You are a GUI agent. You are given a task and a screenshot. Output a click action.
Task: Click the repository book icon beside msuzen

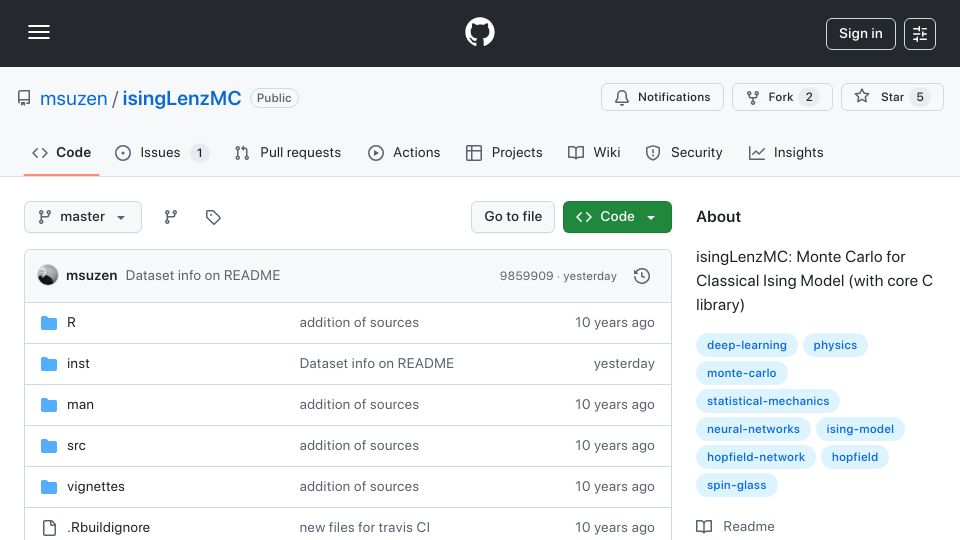click(x=24, y=98)
